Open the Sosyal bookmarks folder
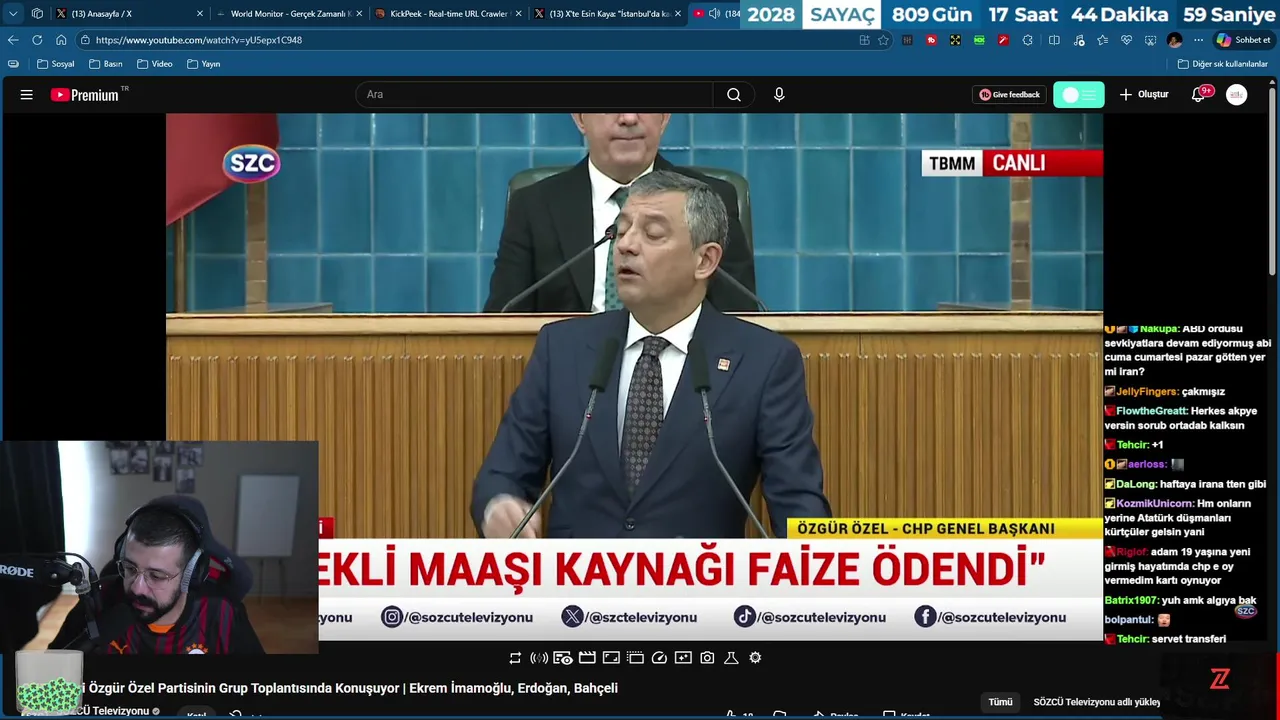Image resolution: width=1280 pixels, height=720 pixels. [x=56, y=64]
